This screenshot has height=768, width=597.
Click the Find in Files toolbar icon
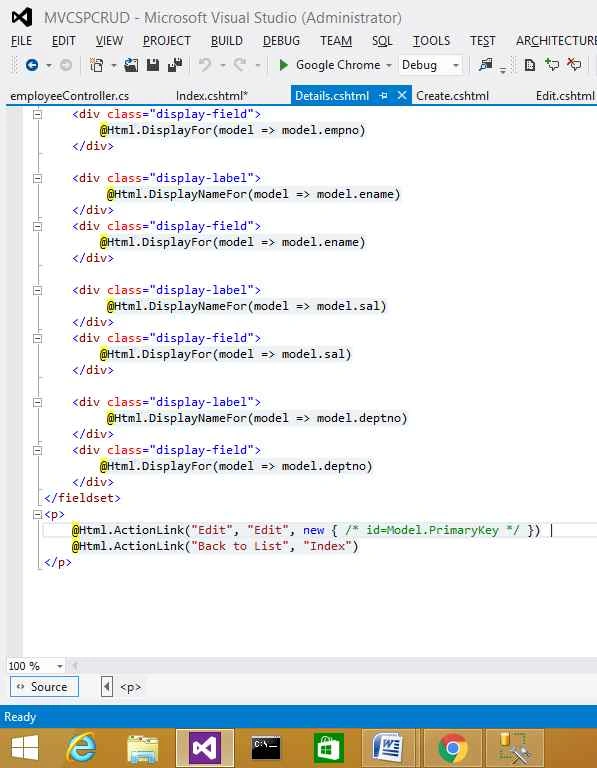click(485, 65)
